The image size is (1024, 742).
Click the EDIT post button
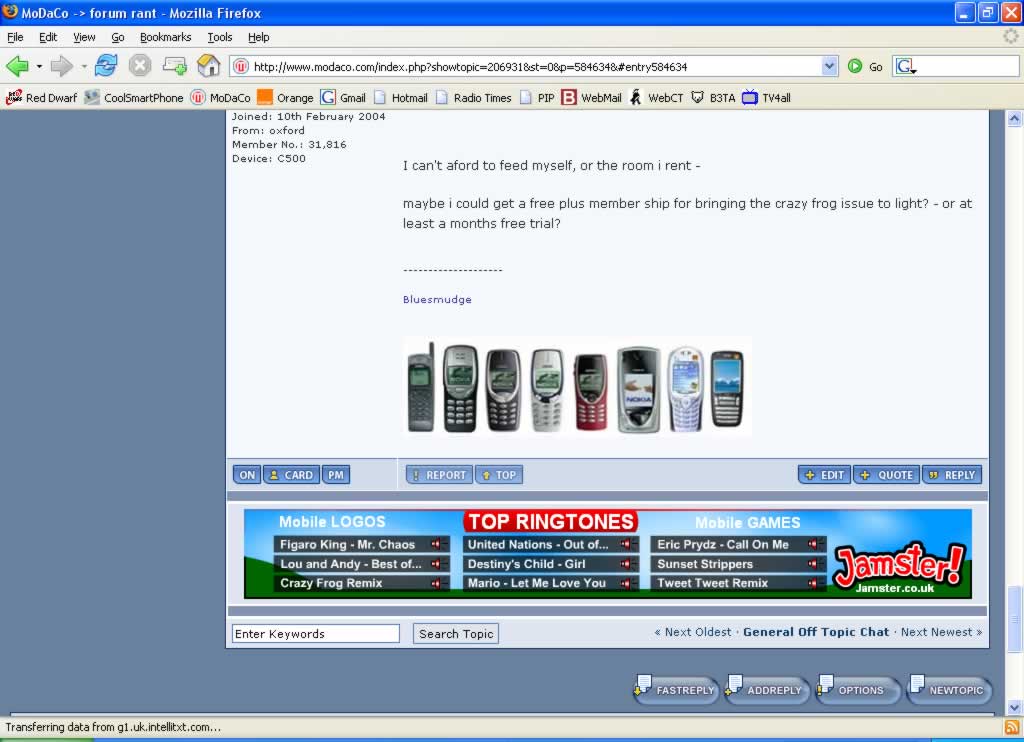click(825, 475)
